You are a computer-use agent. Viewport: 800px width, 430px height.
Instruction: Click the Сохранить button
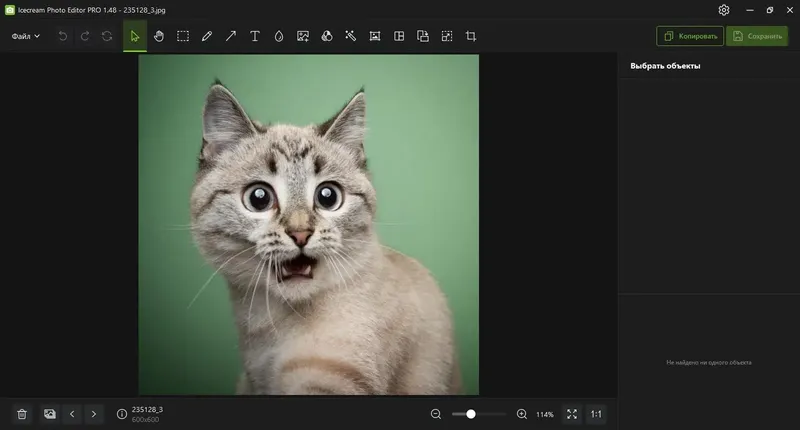point(757,36)
